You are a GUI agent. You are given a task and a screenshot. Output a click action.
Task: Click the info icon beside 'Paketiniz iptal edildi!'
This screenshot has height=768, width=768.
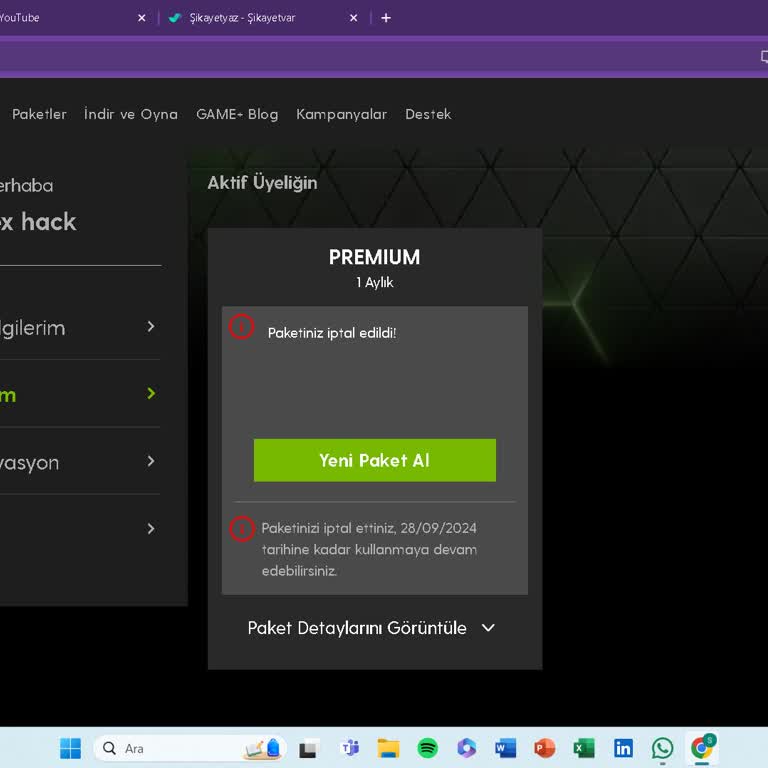[x=241, y=327]
